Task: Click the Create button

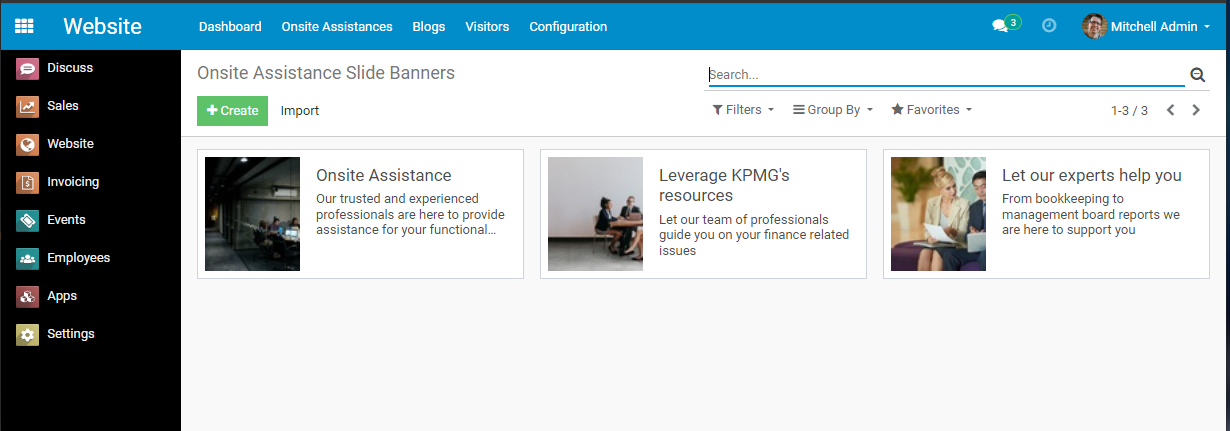Action: click(232, 111)
